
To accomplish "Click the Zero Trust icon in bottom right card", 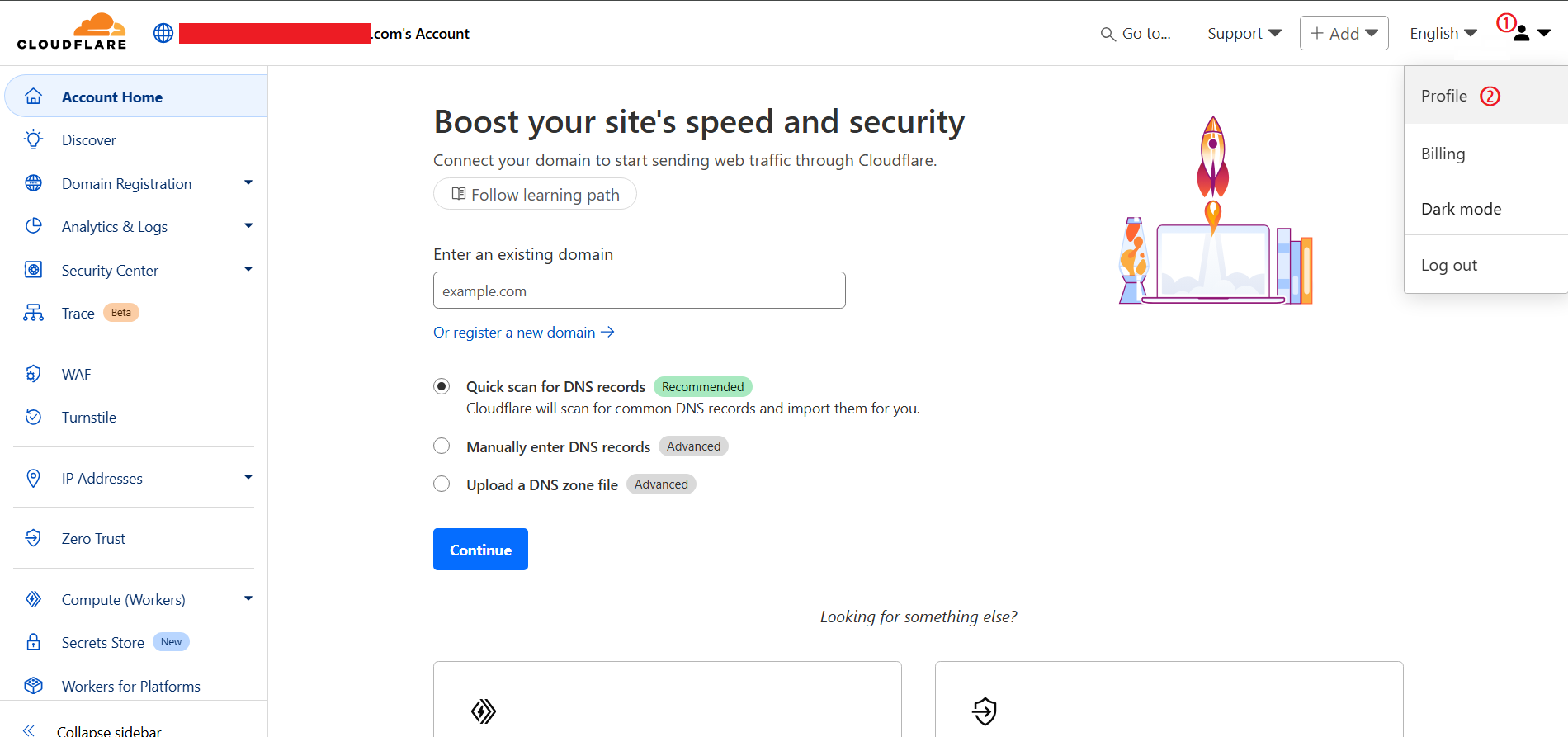I will [x=985, y=711].
